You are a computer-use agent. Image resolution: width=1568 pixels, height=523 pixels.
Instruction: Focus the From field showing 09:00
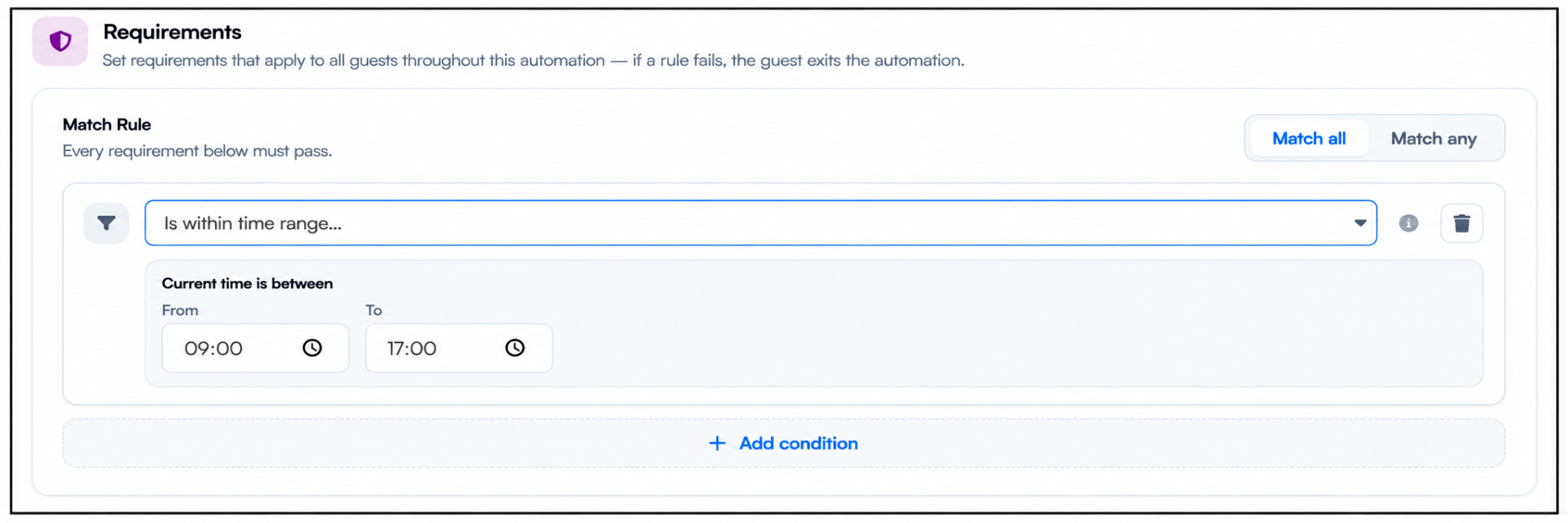[255, 348]
